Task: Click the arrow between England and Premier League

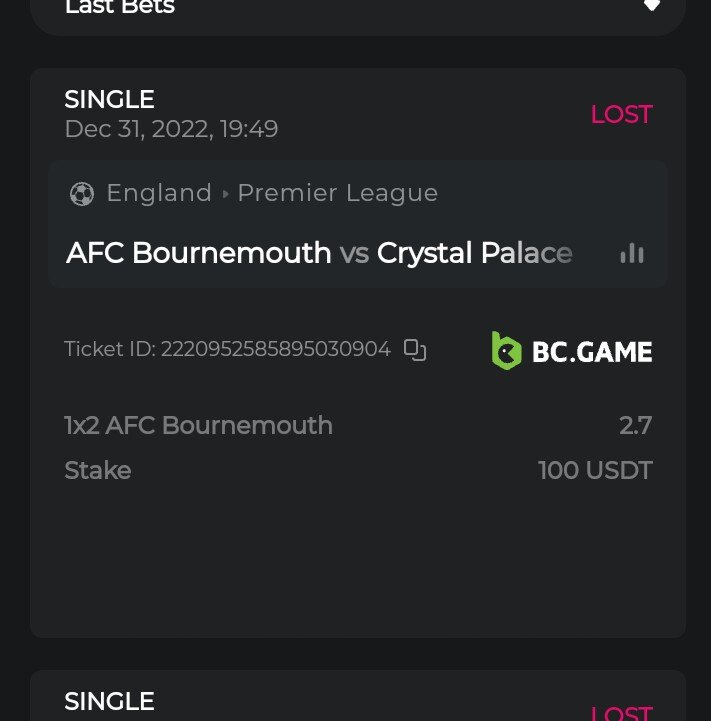Action: coord(225,194)
